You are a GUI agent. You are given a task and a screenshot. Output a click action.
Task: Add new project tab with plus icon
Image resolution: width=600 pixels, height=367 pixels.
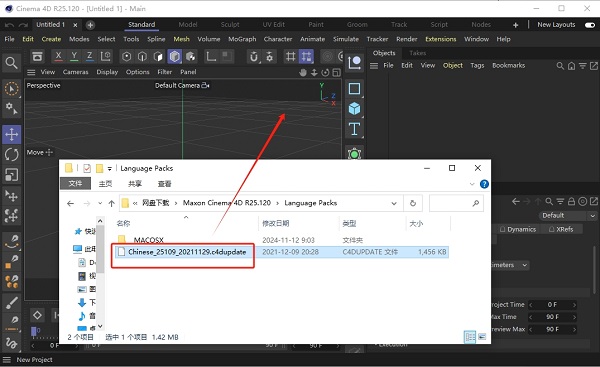(90, 25)
